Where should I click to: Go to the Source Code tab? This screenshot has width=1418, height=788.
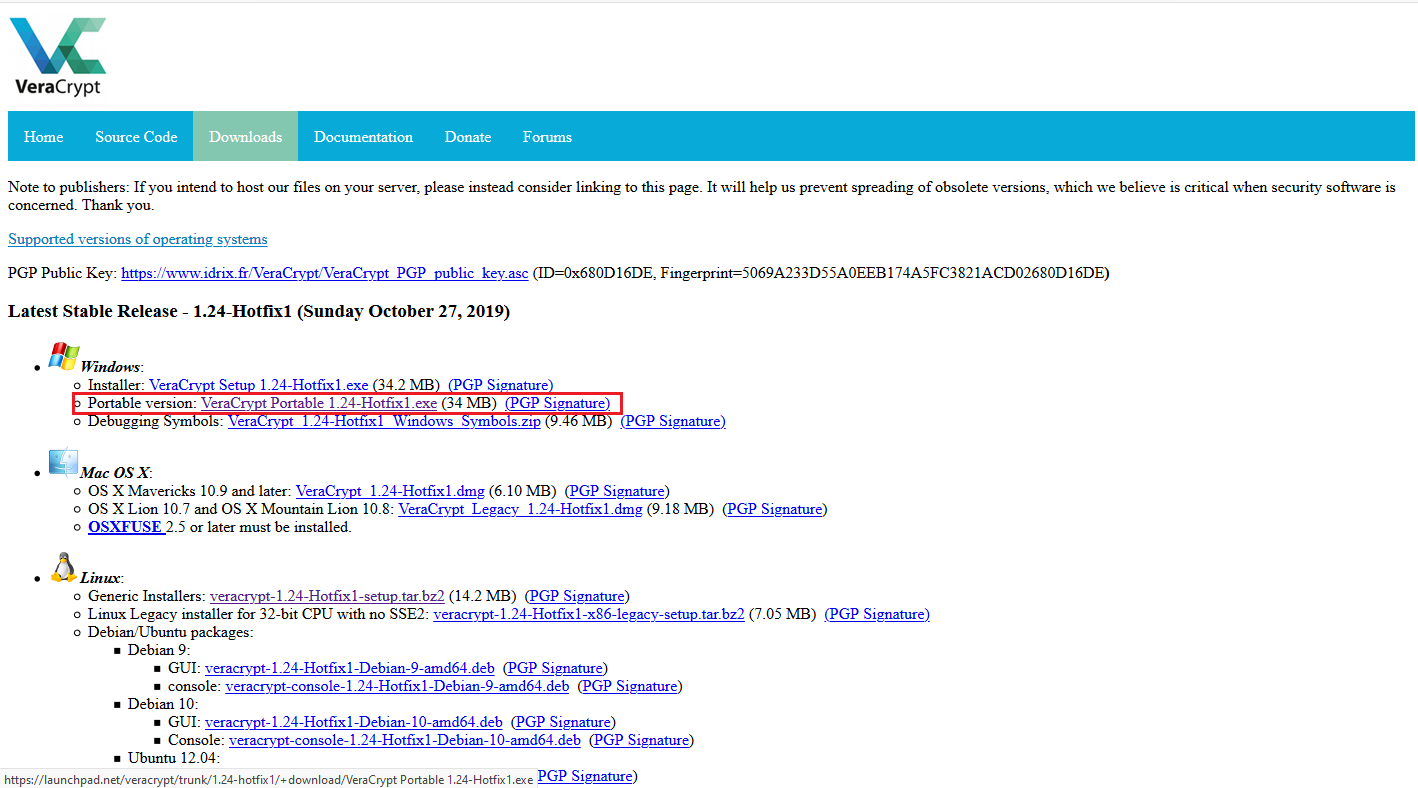point(136,137)
